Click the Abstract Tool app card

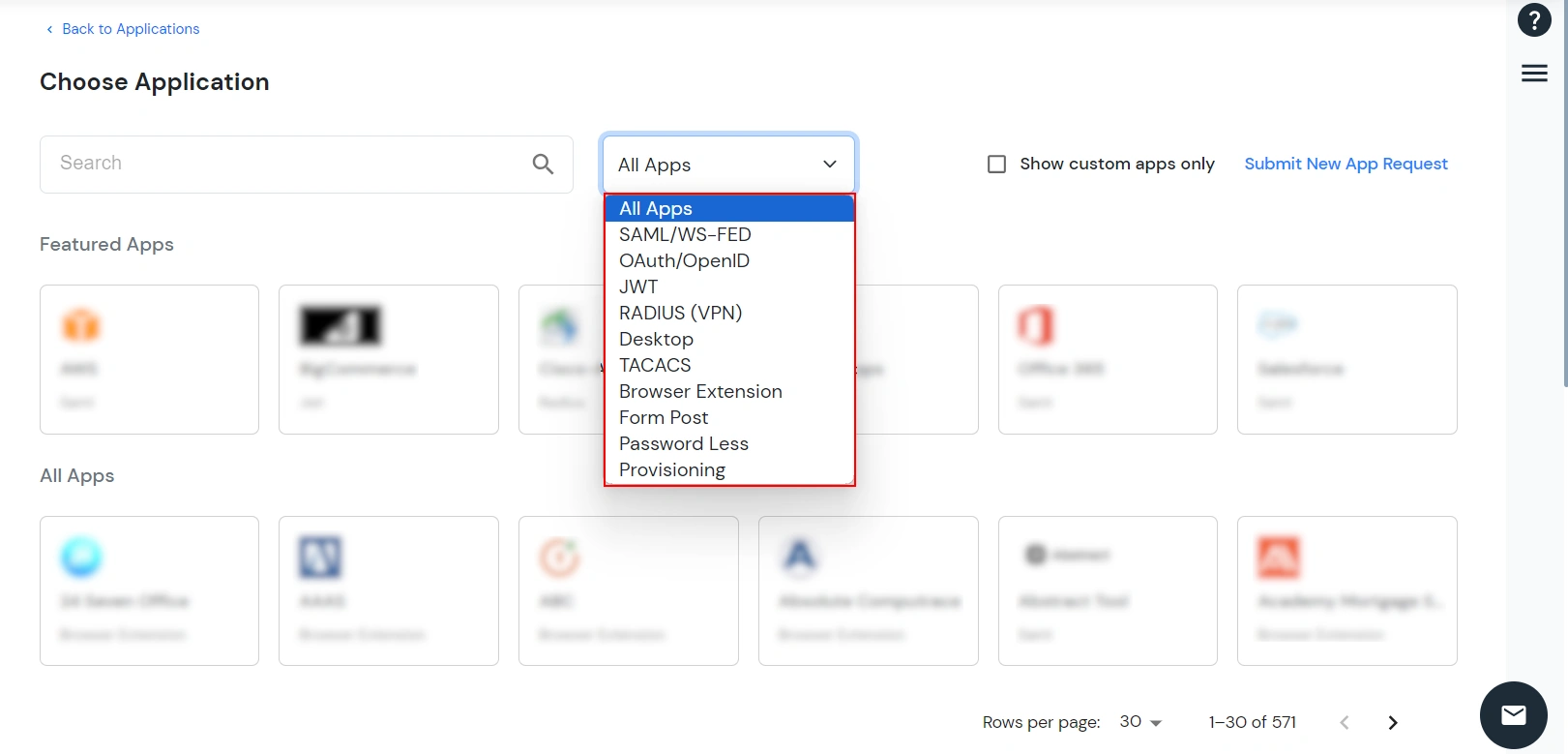click(x=1108, y=590)
